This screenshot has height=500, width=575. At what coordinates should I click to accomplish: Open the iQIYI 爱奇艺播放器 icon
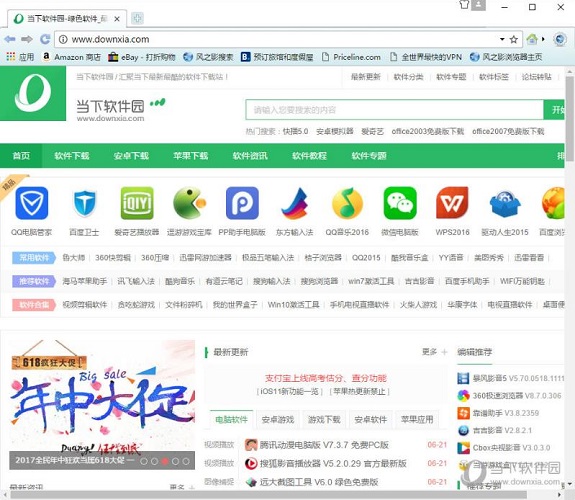(x=137, y=203)
